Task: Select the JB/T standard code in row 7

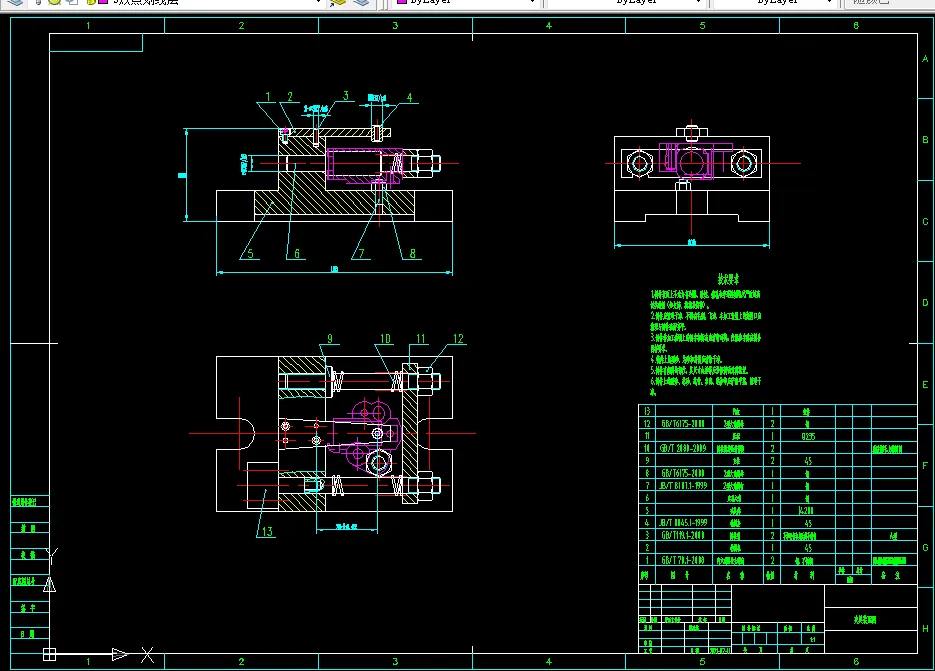Action: 683,486
